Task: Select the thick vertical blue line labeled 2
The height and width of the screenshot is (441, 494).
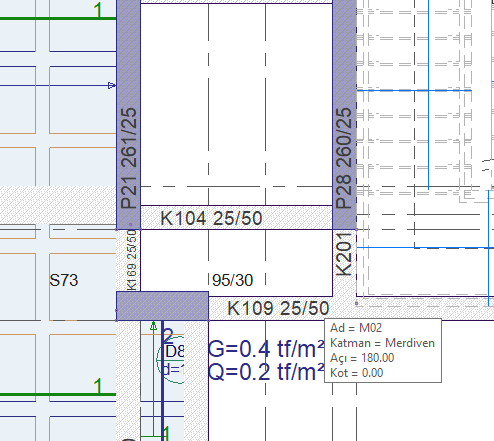Action: [163, 381]
